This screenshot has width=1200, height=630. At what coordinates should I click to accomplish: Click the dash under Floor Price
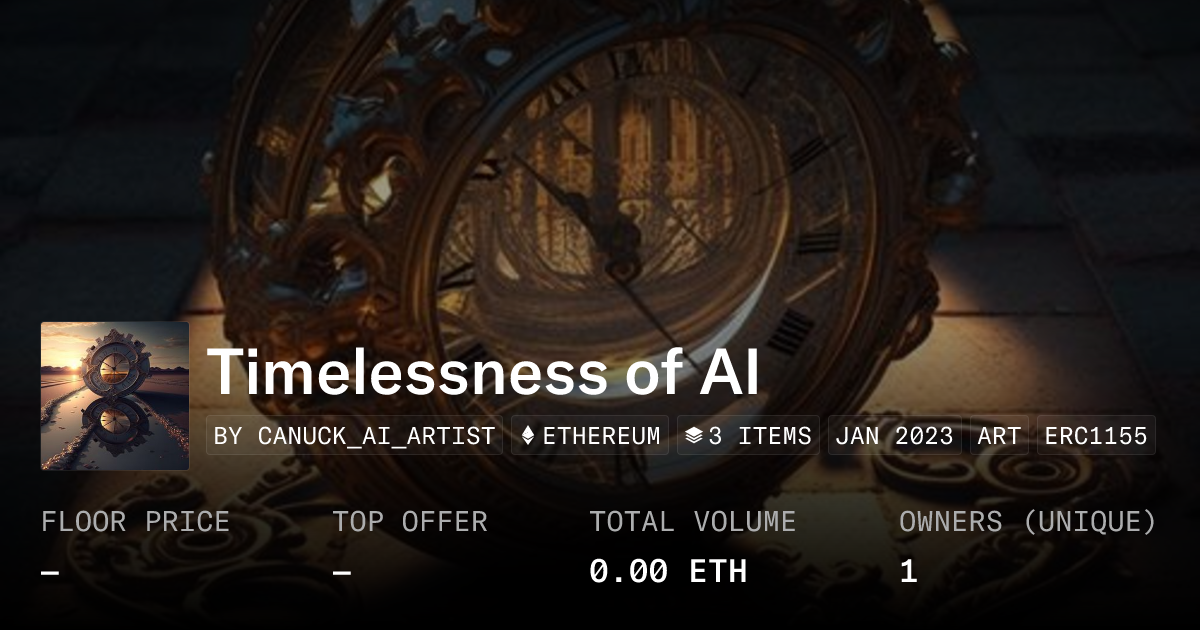click(x=50, y=572)
